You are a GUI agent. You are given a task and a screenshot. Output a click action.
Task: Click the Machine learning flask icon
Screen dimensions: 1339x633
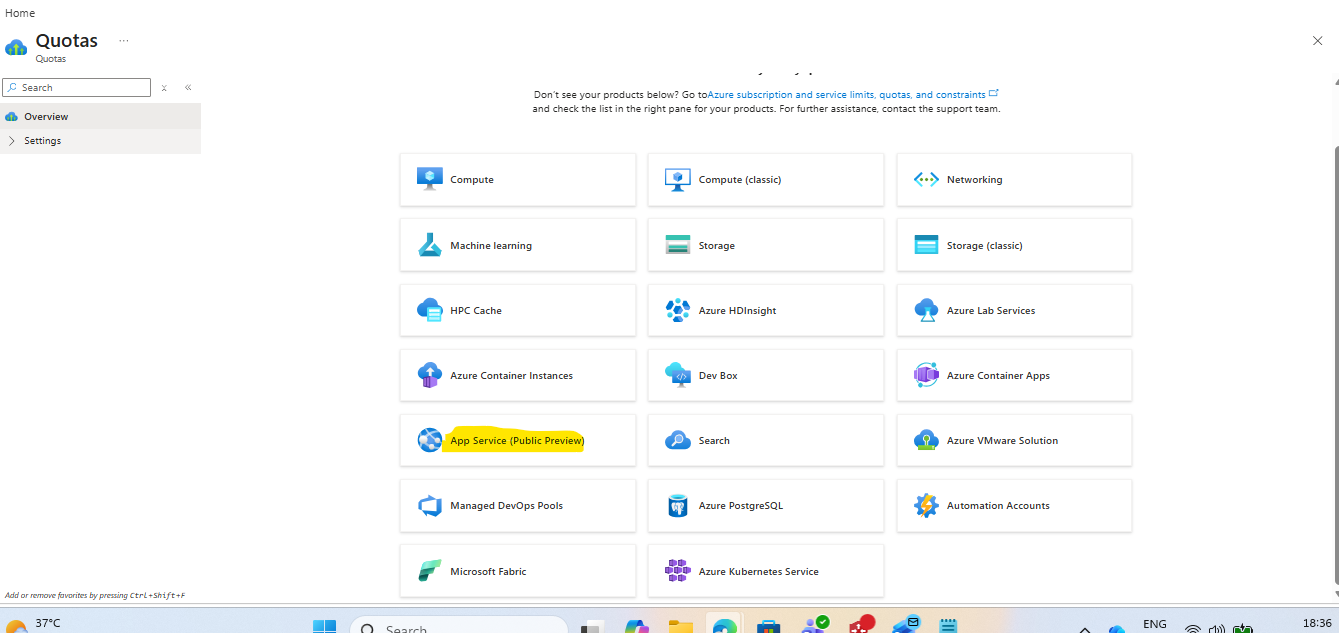[429, 245]
